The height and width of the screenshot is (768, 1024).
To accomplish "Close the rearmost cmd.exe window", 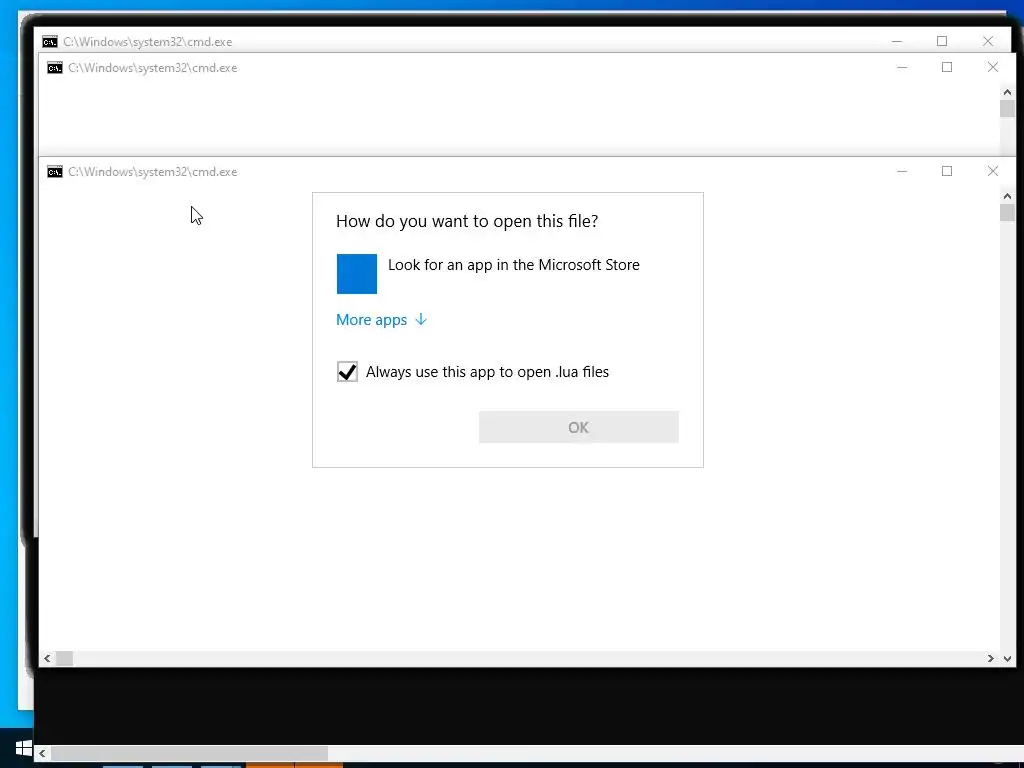I will coord(988,41).
